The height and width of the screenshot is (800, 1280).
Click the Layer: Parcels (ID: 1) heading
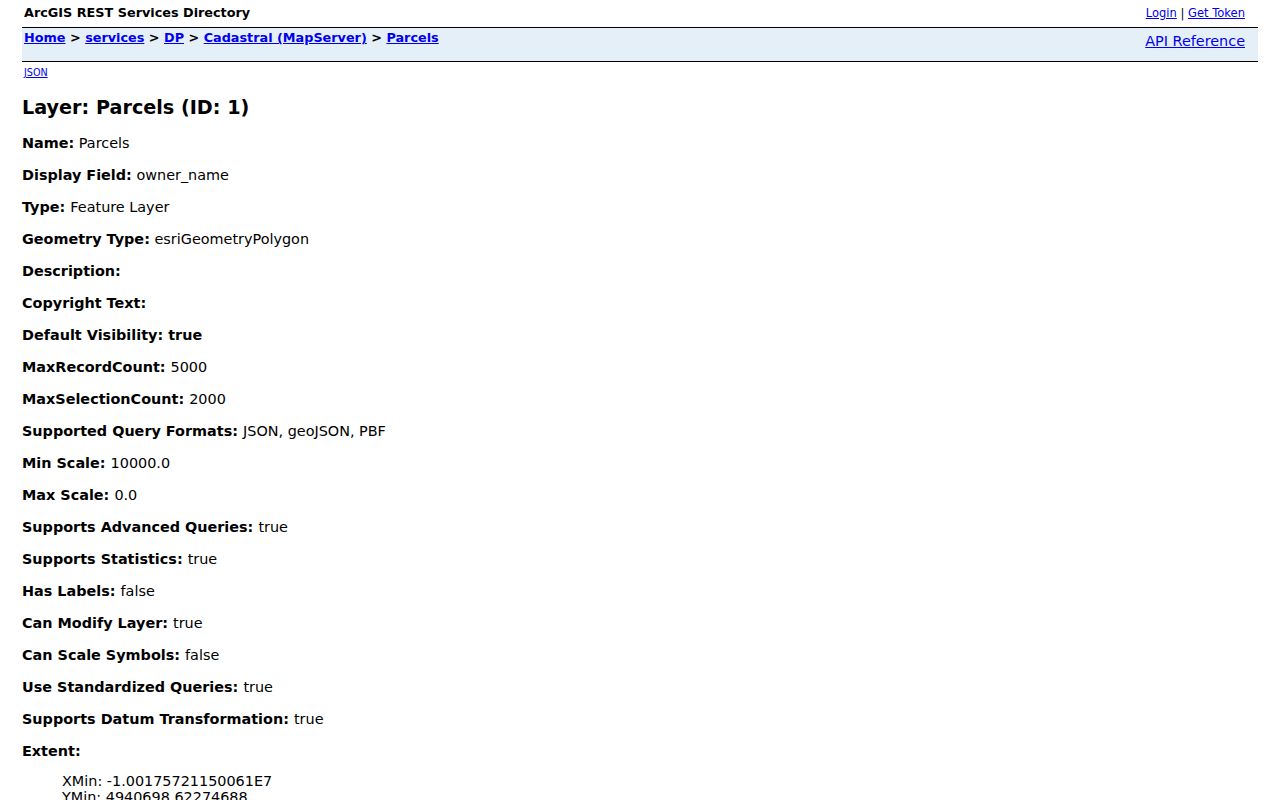(136, 107)
